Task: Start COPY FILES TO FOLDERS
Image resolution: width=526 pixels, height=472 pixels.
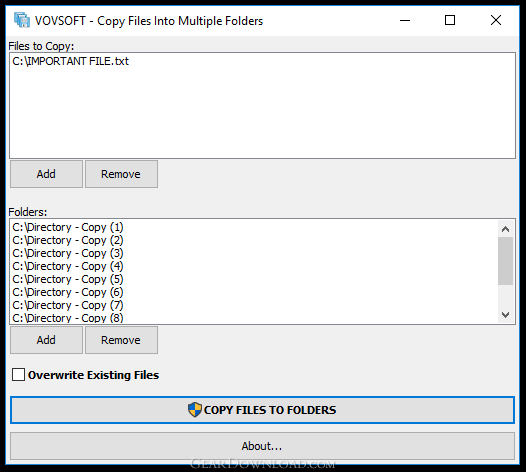Action: [x=262, y=410]
